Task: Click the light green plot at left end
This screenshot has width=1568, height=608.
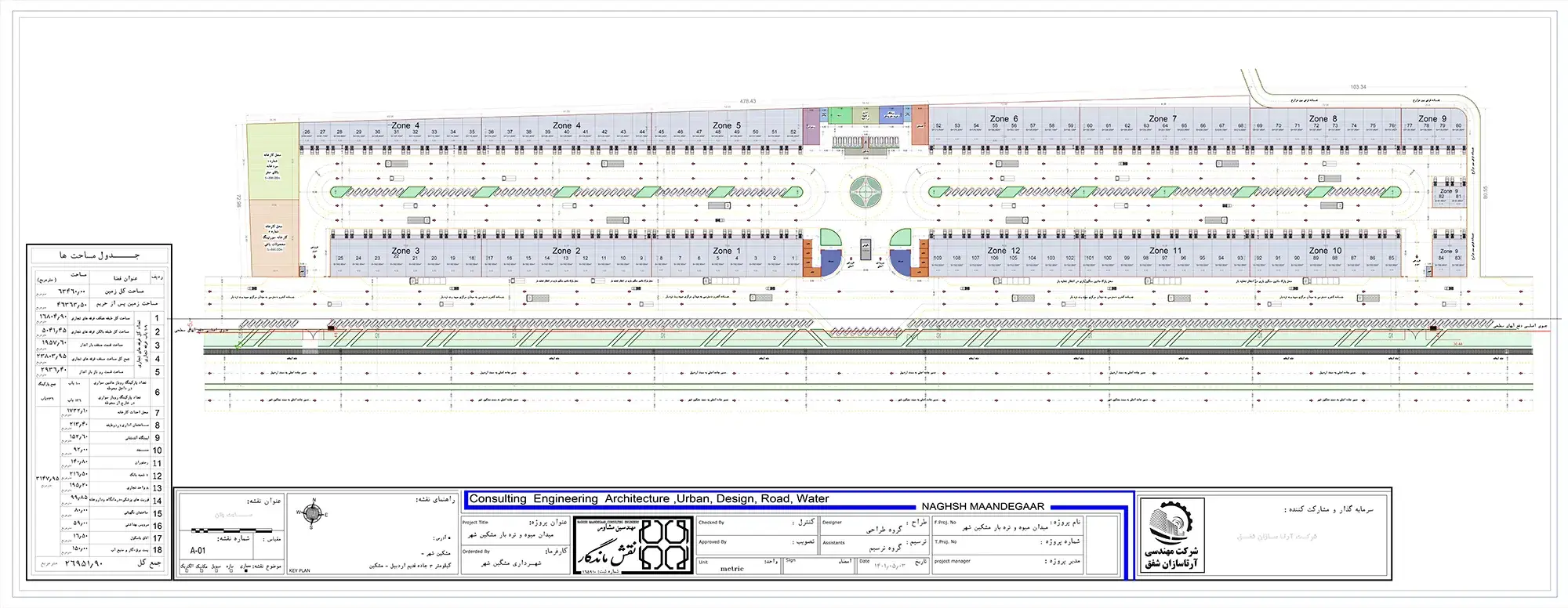Action: tap(273, 161)
